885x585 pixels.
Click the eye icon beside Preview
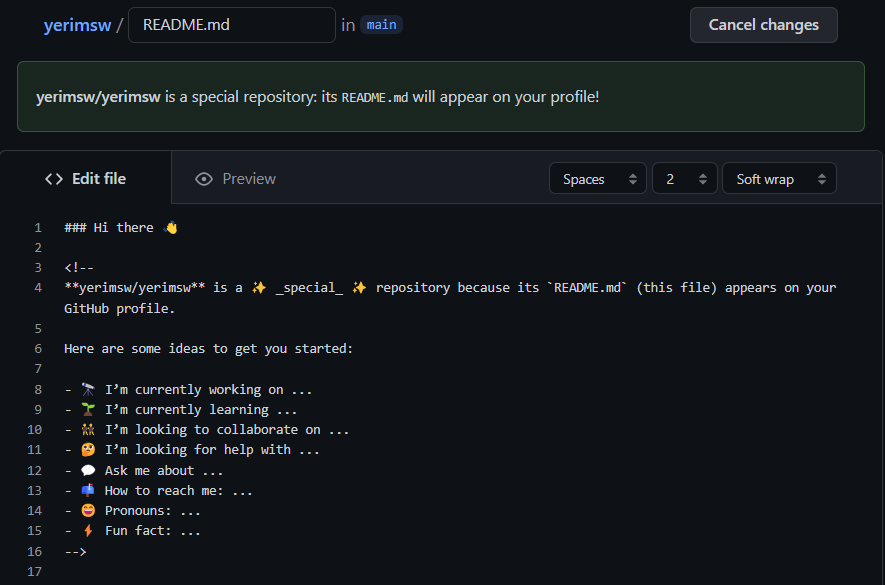click(x=204, y=179)
